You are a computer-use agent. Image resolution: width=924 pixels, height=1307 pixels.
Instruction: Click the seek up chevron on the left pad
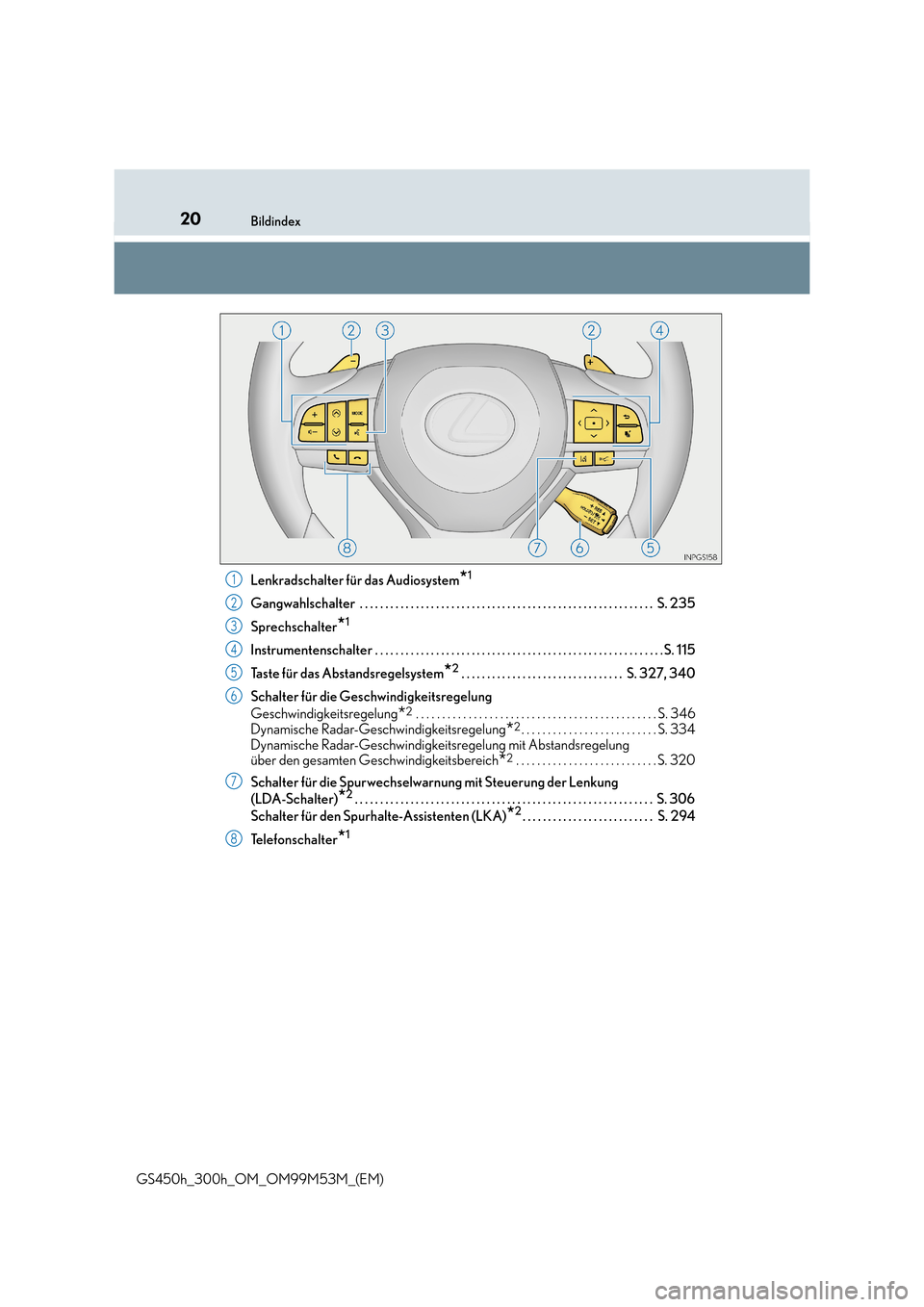[336, 412]
